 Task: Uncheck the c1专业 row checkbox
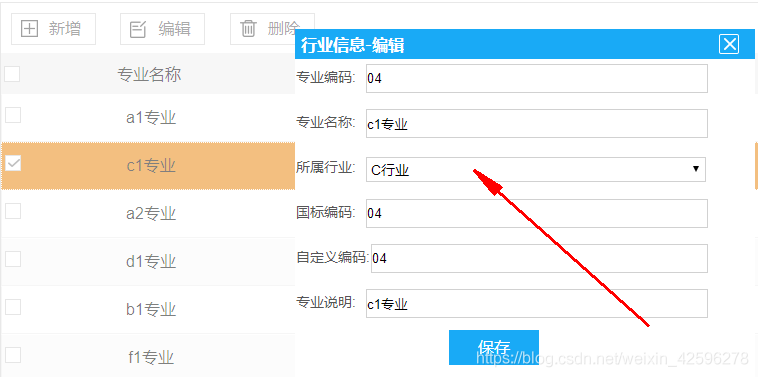13,163
